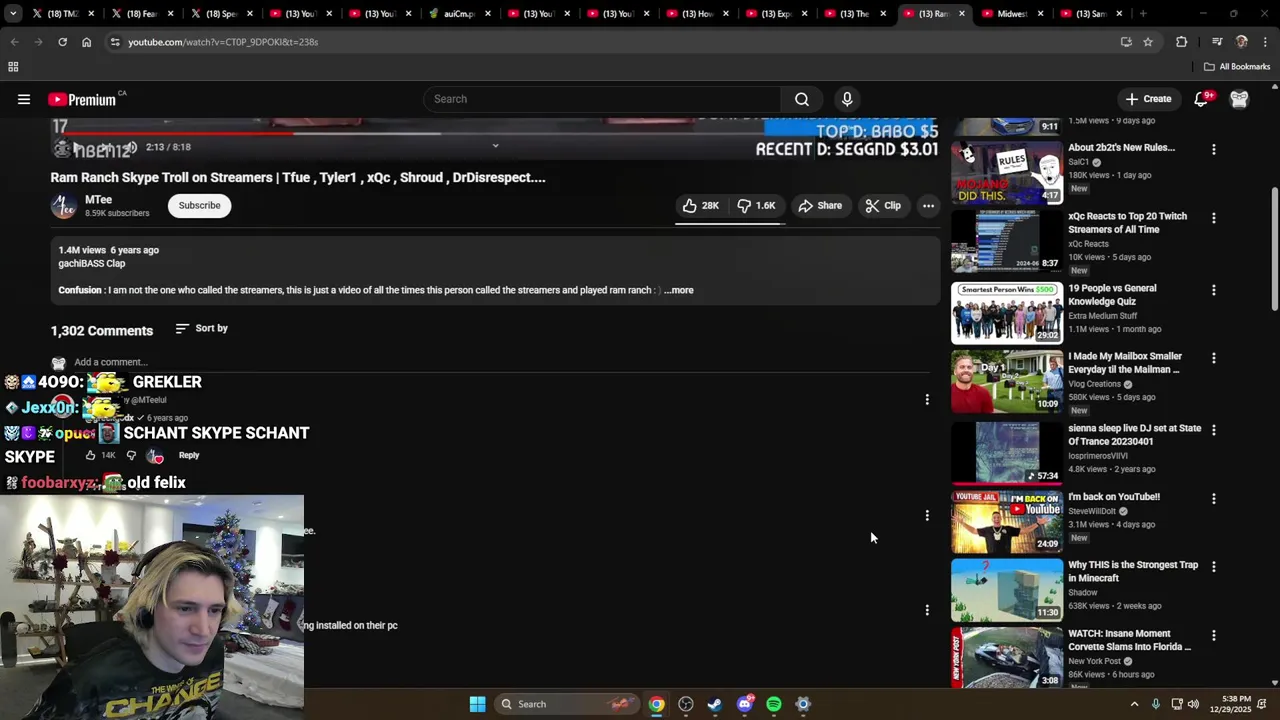This screenshot has width=1280, height=720.
Task: Open the YouTube hamburger guide menu
Action: click(24, 99)
